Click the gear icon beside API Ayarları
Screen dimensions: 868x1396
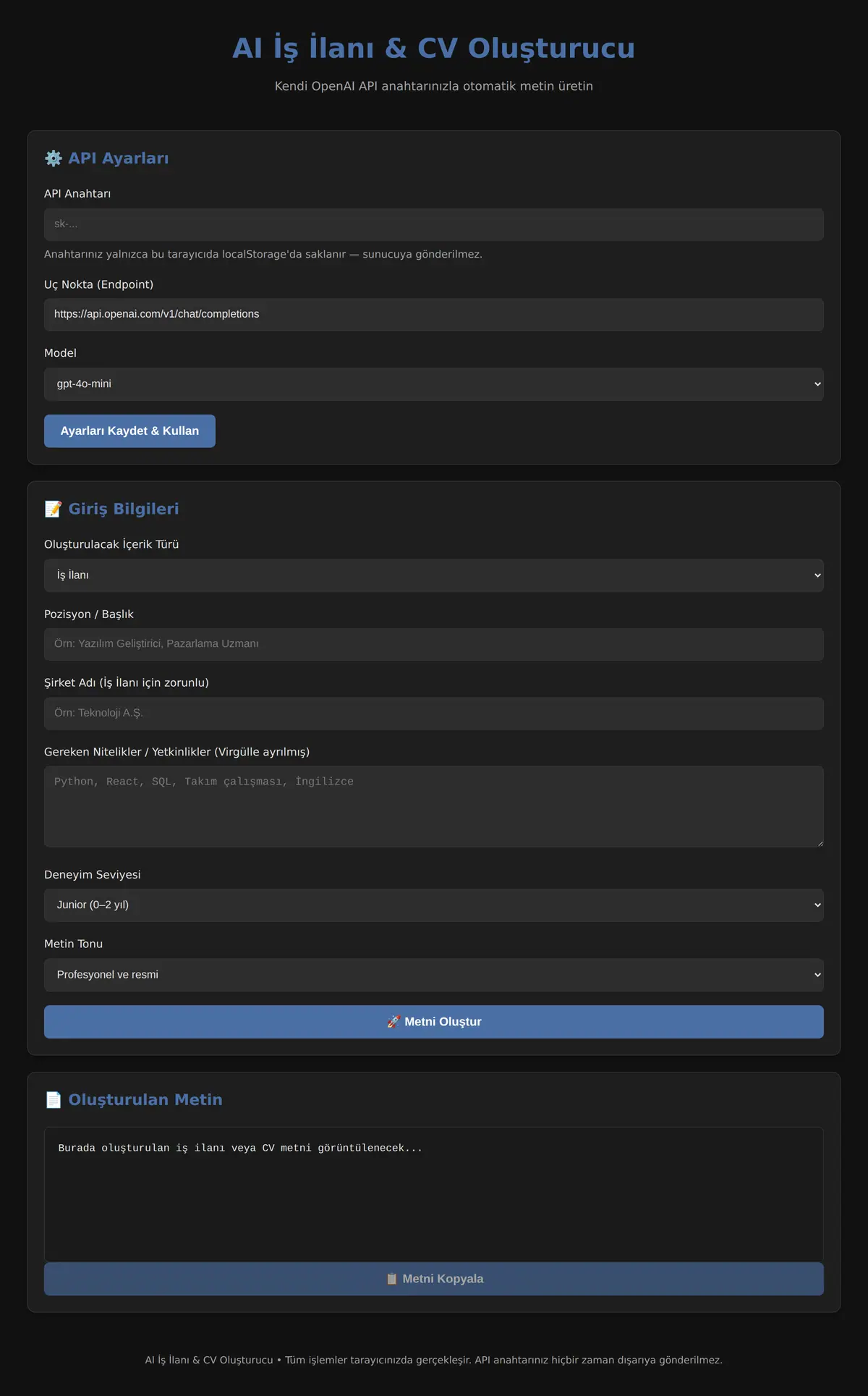click(x=54, y=158)
